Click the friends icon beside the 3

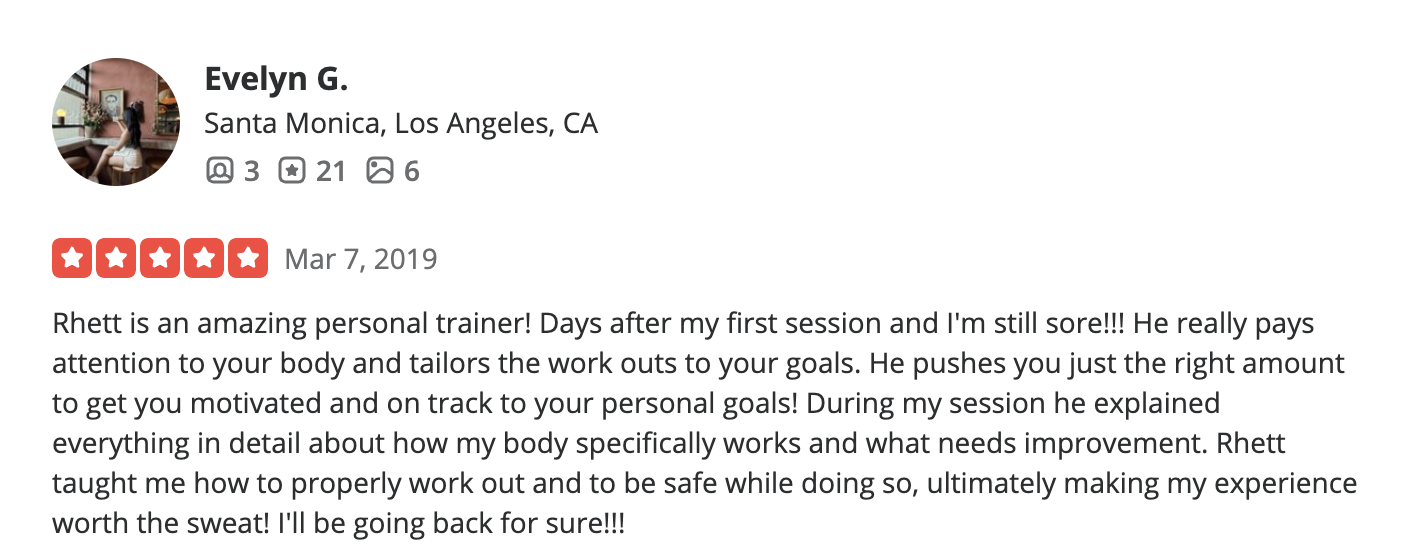[219, 171]
